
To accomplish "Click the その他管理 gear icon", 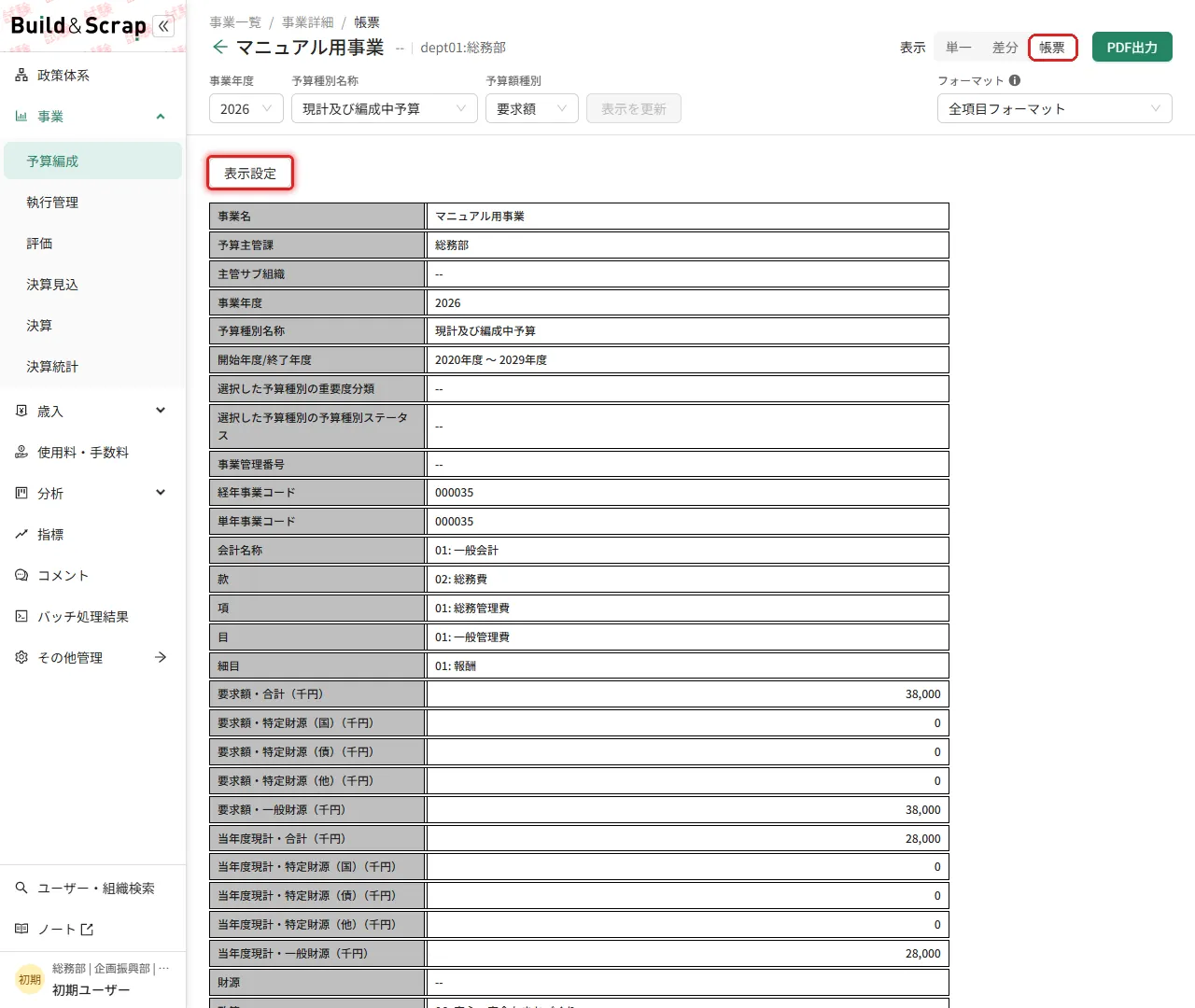I will [x=21, y=658].
